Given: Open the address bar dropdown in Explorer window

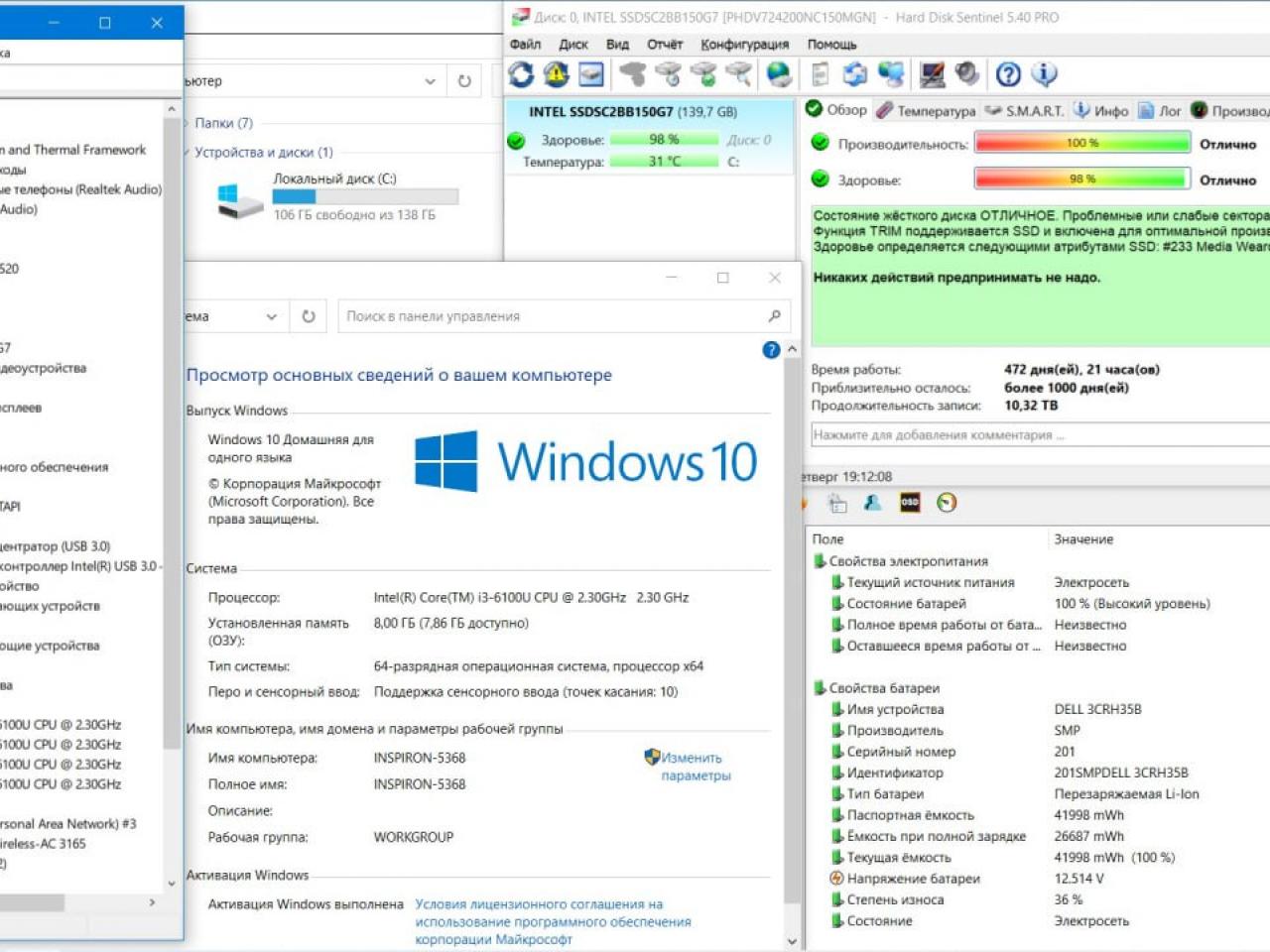Looking at the screenshot, I should click(430, 81).
